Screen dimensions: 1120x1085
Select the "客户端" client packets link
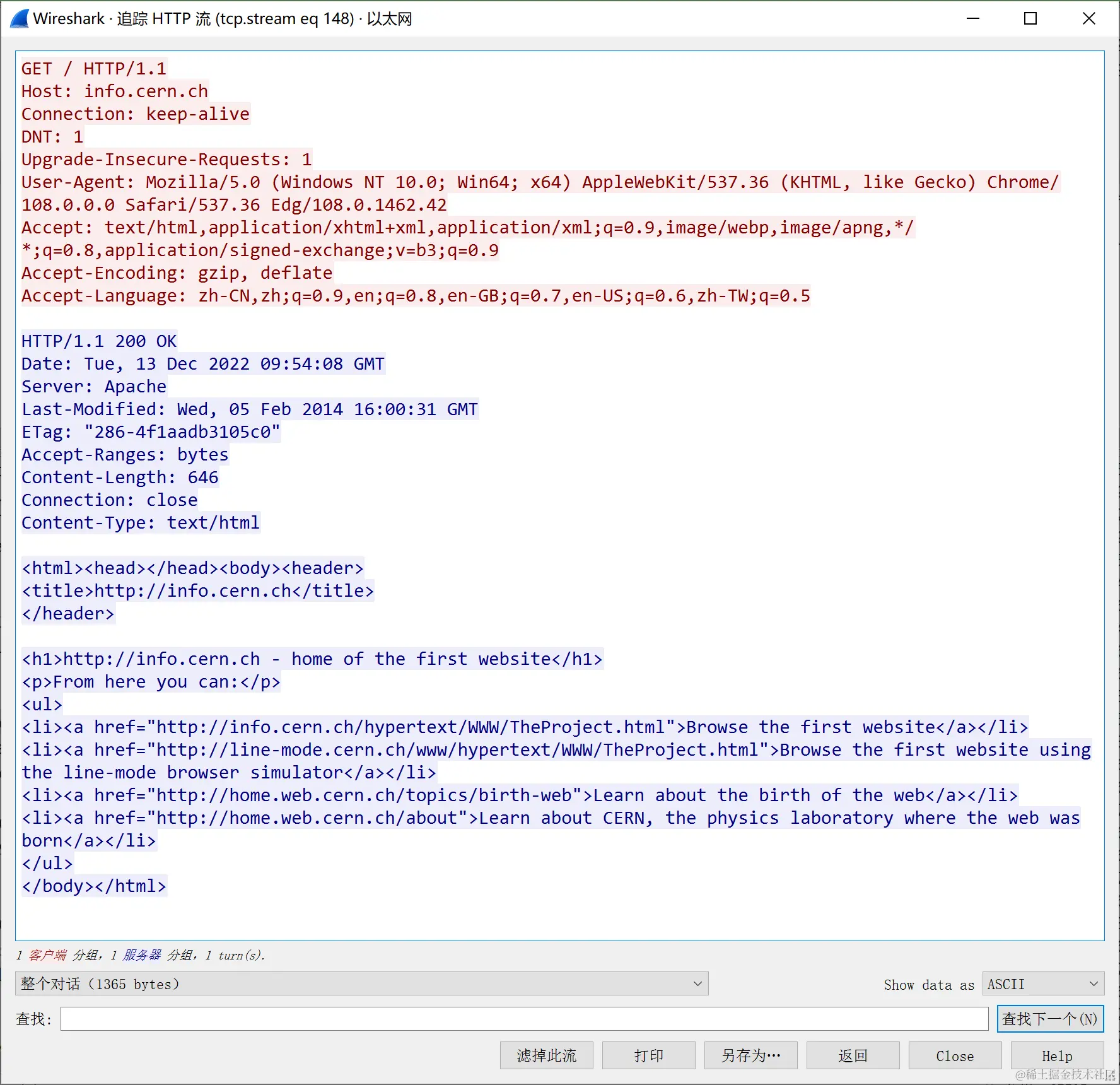click(x=46, y=955)
